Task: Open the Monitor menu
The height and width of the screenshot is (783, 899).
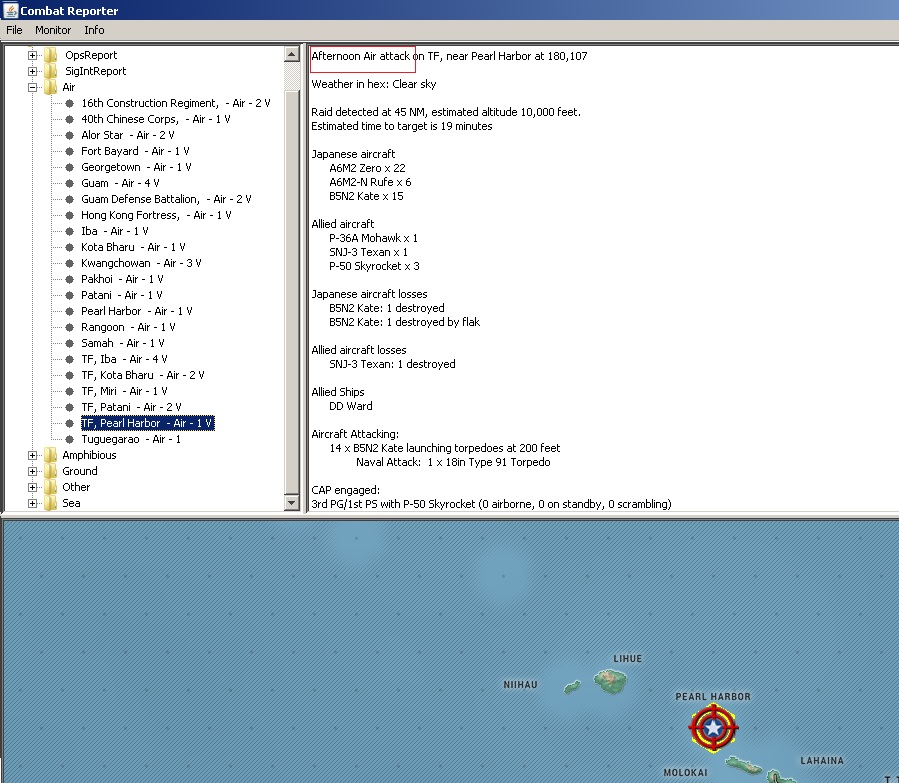Action: 53,30
